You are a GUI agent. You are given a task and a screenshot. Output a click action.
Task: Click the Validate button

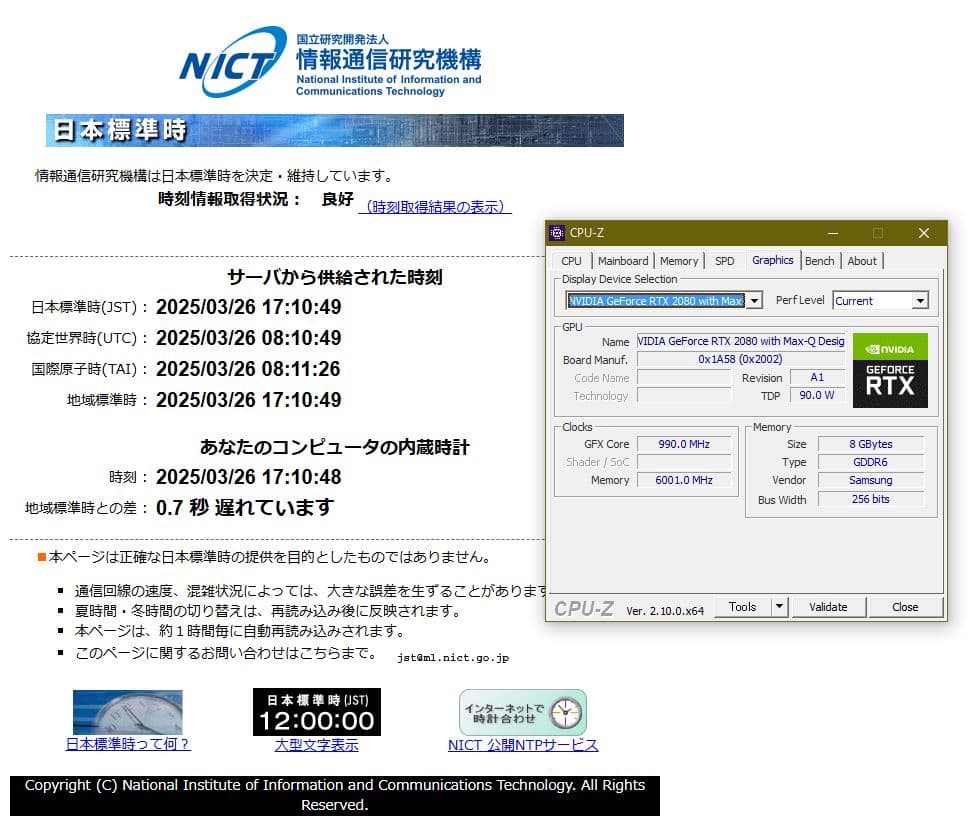828,607
